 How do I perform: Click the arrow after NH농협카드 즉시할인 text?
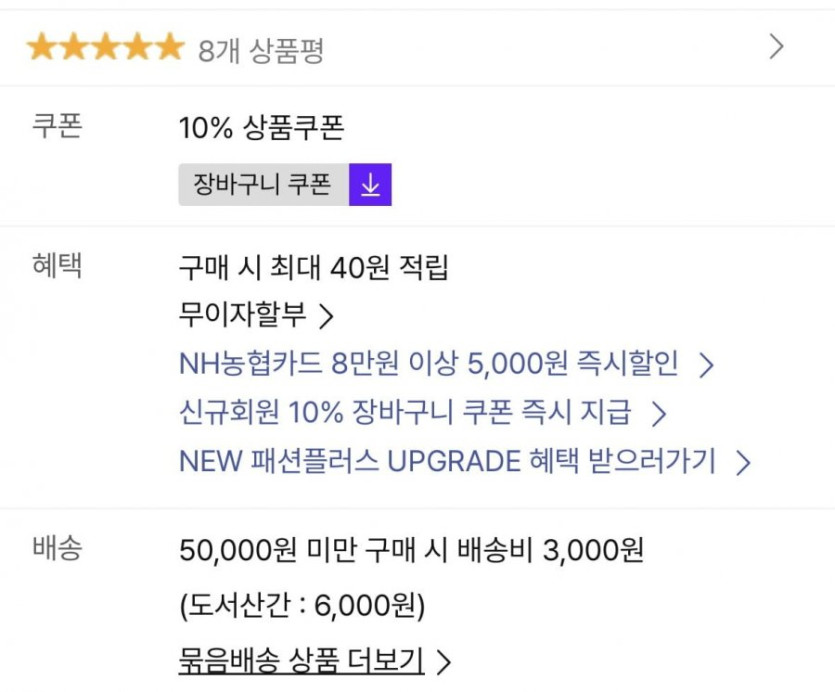point(706,365)
